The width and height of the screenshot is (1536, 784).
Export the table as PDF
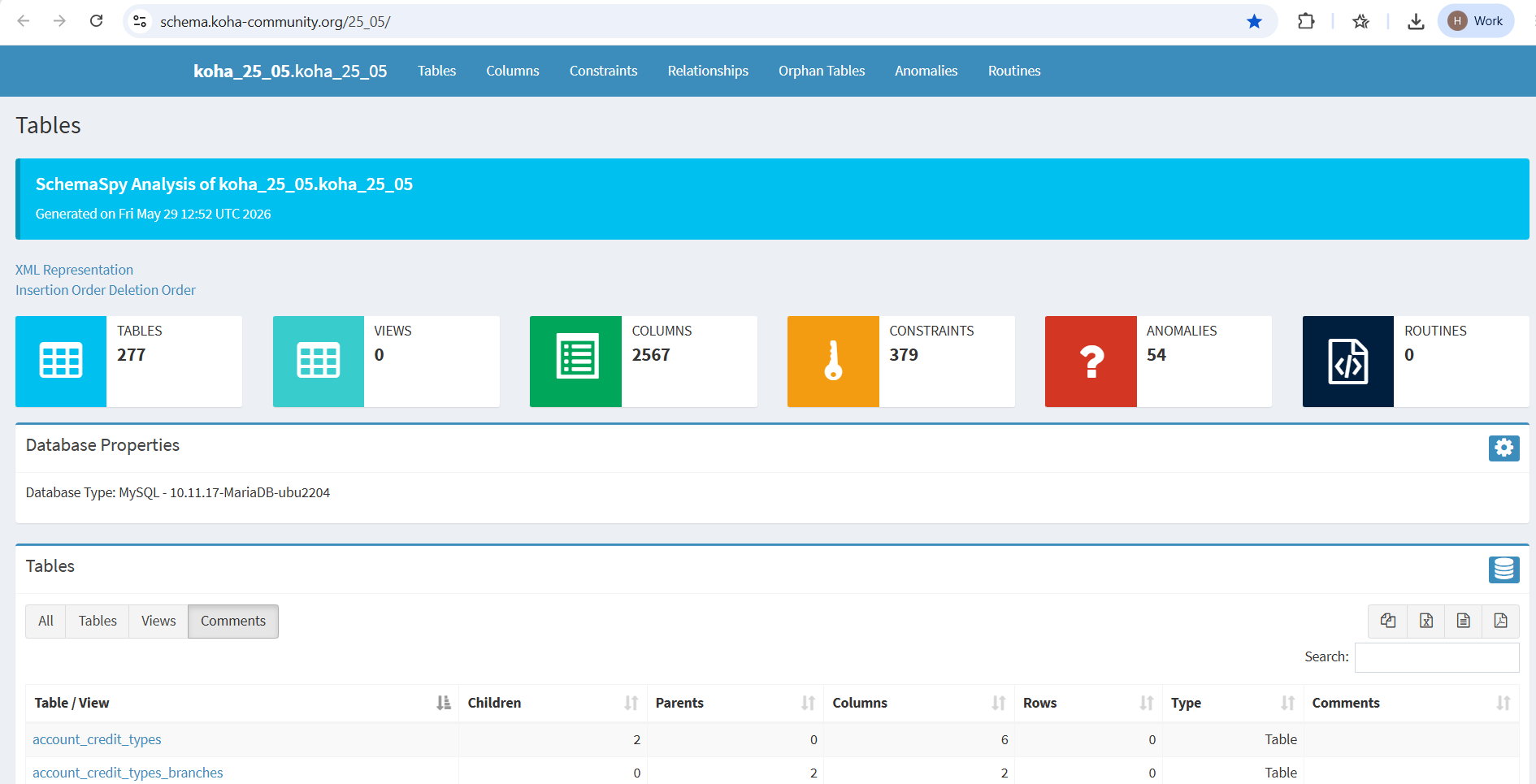[x=1501, y=622]
